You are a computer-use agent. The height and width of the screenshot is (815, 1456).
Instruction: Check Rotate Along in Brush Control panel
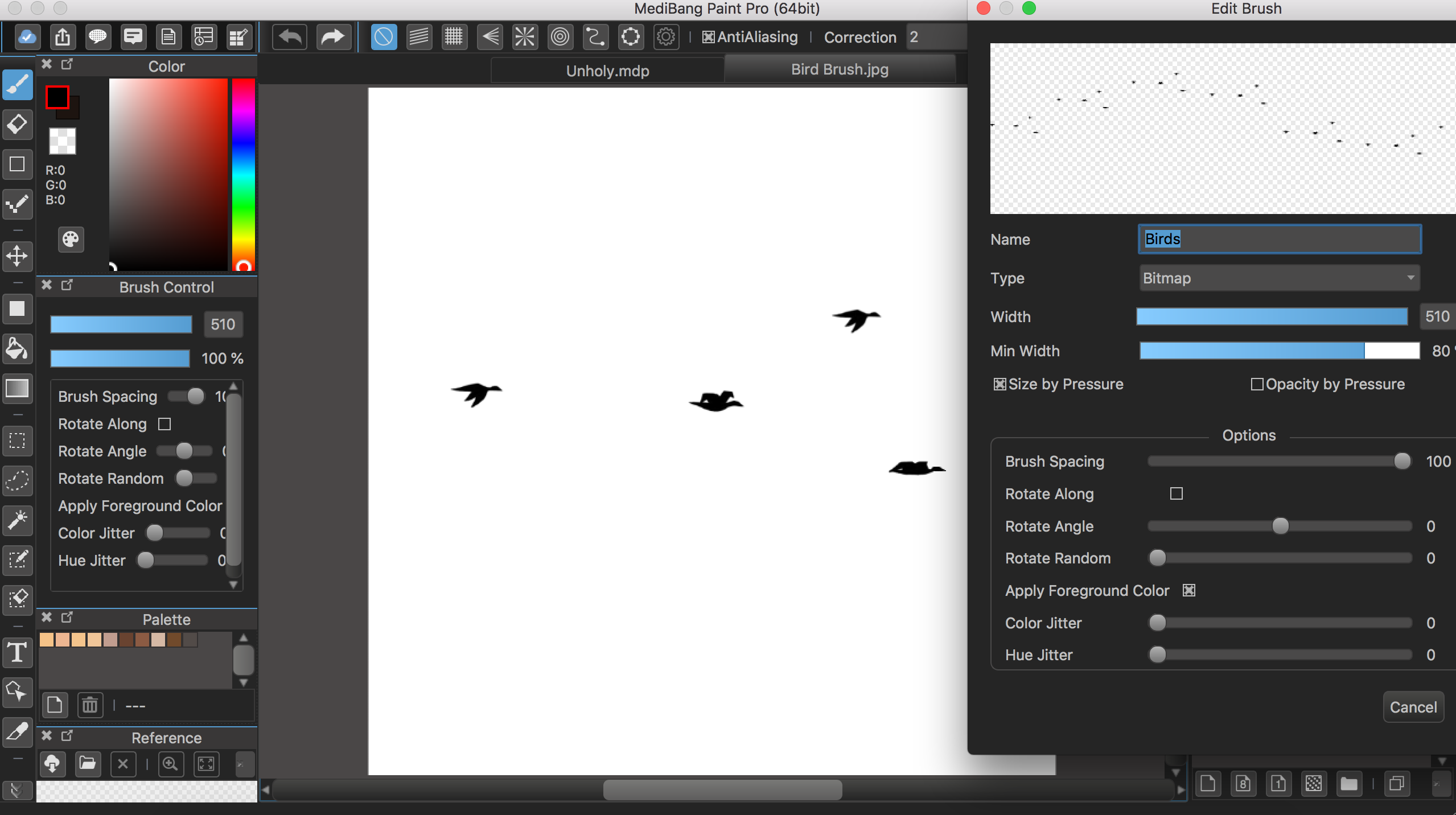click(x=164, y=425)
